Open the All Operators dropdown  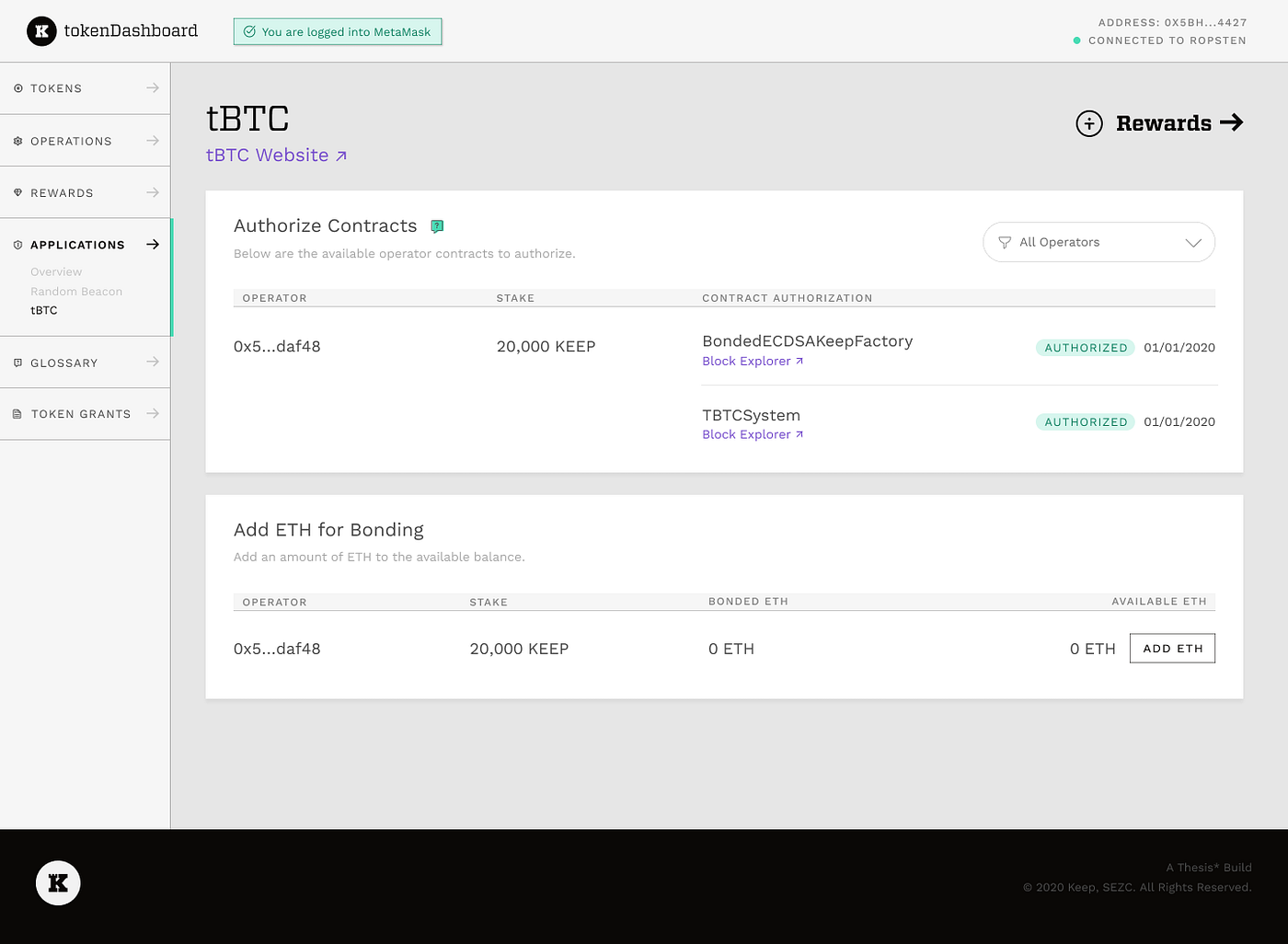point(1099,242)
